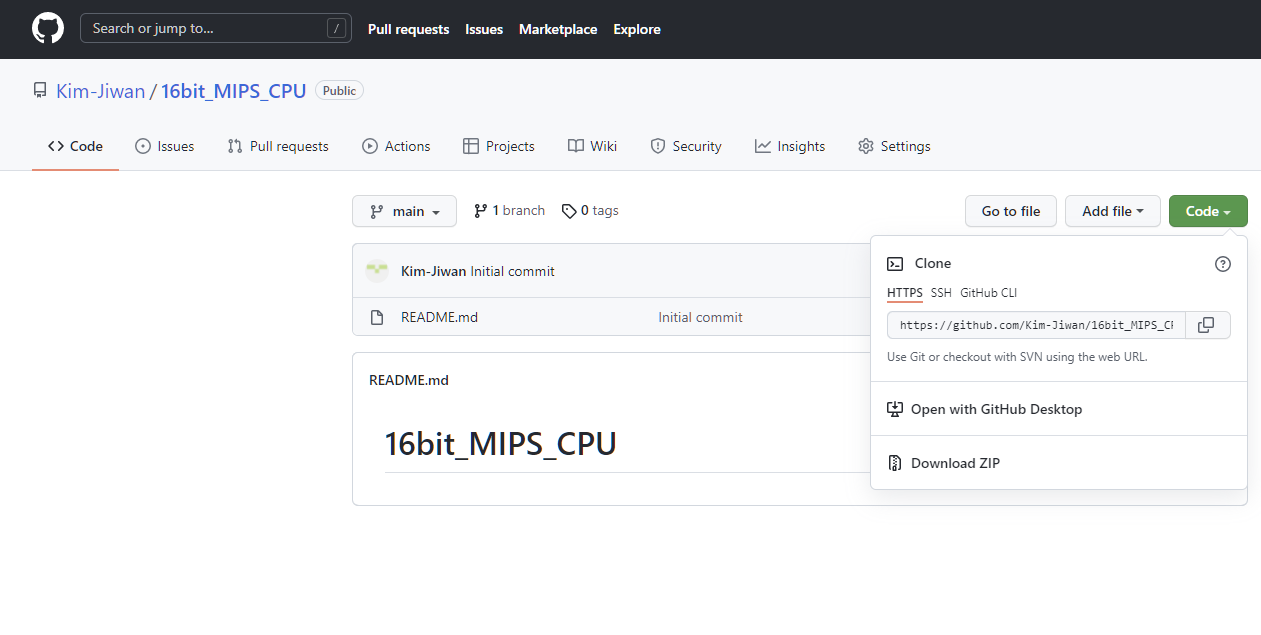Image resolution: width=1261 pixels, height=635 pixels.
Task: Open Kim-Jiwan author link in commit header
Action: [x=433, y=271]
